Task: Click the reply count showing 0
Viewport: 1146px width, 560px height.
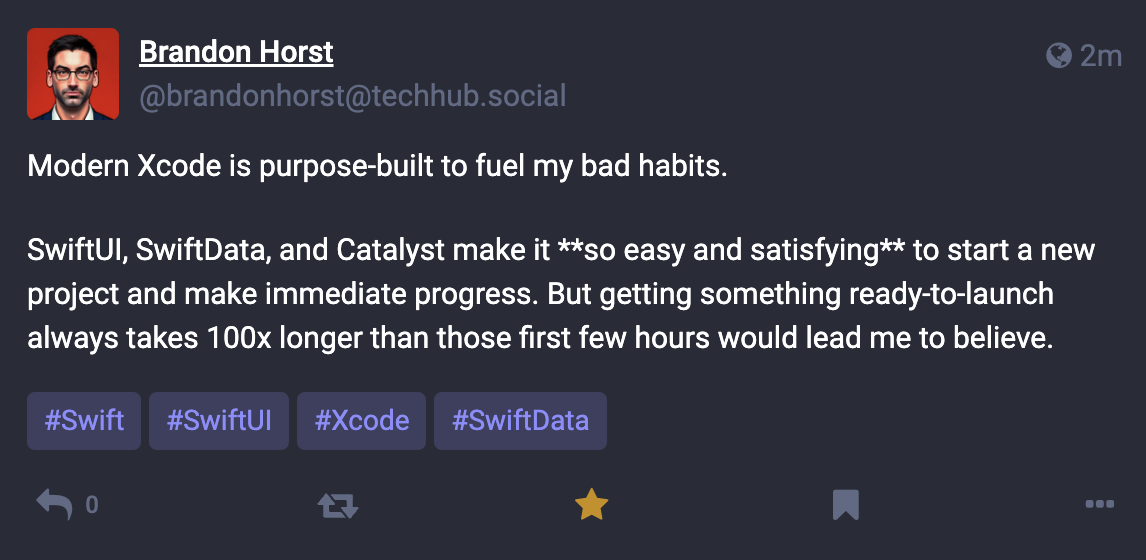Action: [91, 505]
